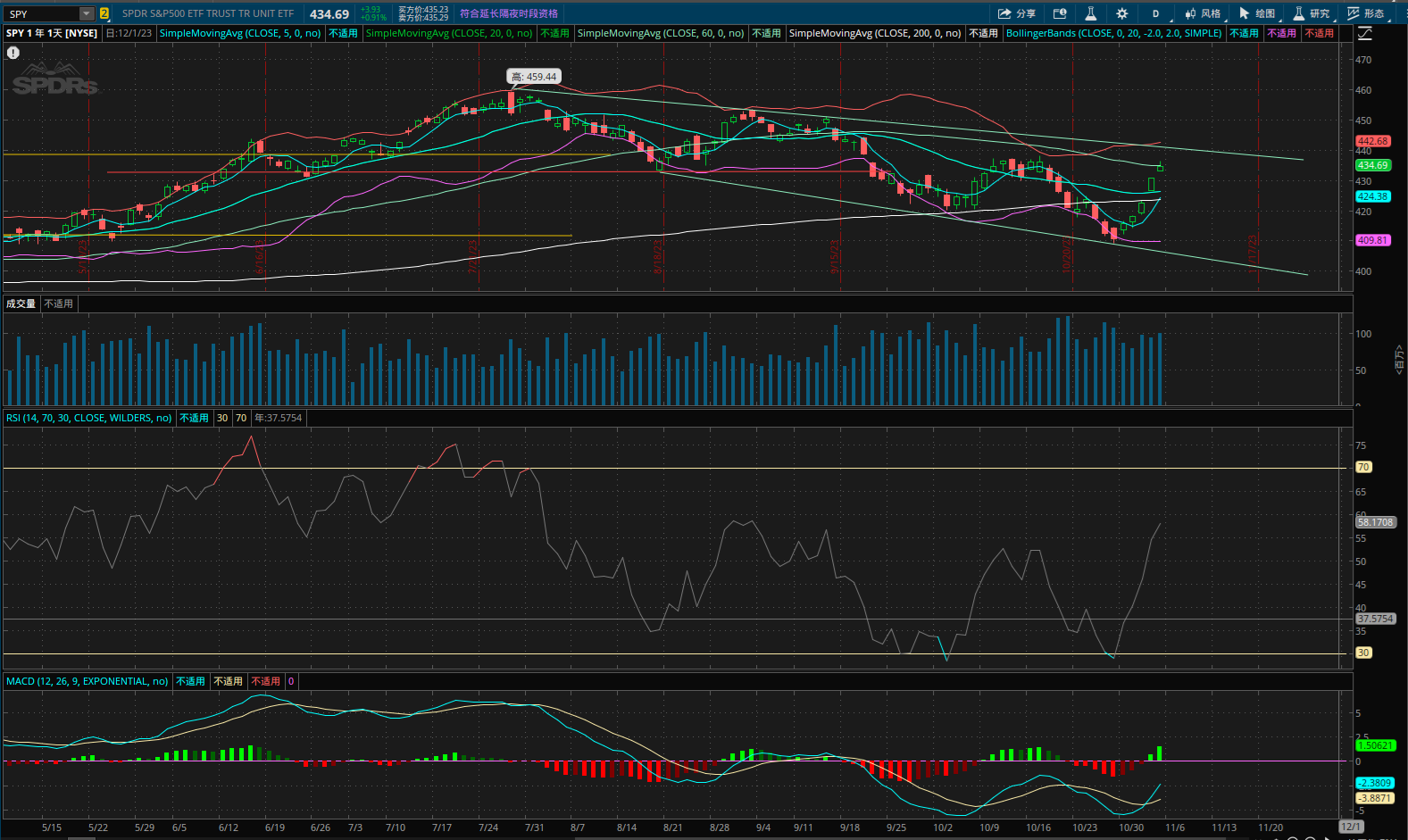Open the flask studies icon beside gear
This screenshot has height=840, width=1408.
coord(1091,13)
